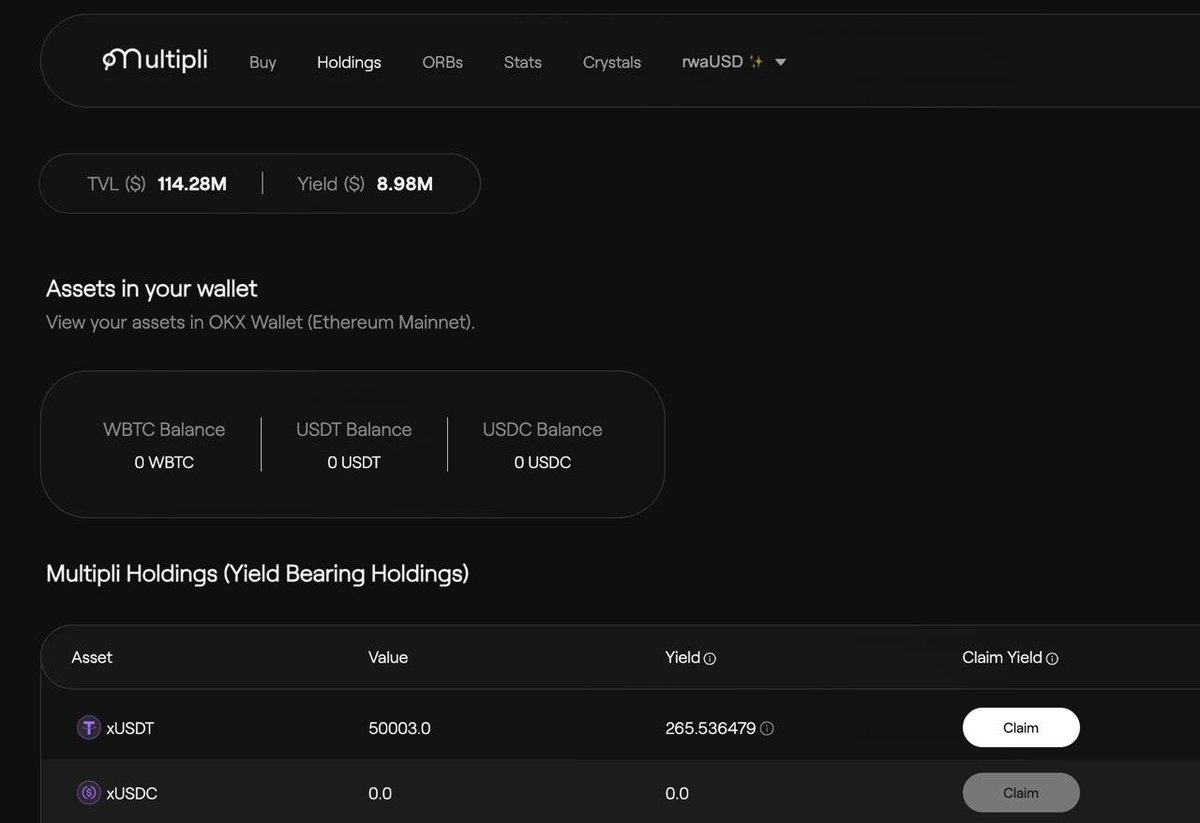Go to the Holdings tab
This screenshot has height=823, width=1200.
(x=349, y=62)
